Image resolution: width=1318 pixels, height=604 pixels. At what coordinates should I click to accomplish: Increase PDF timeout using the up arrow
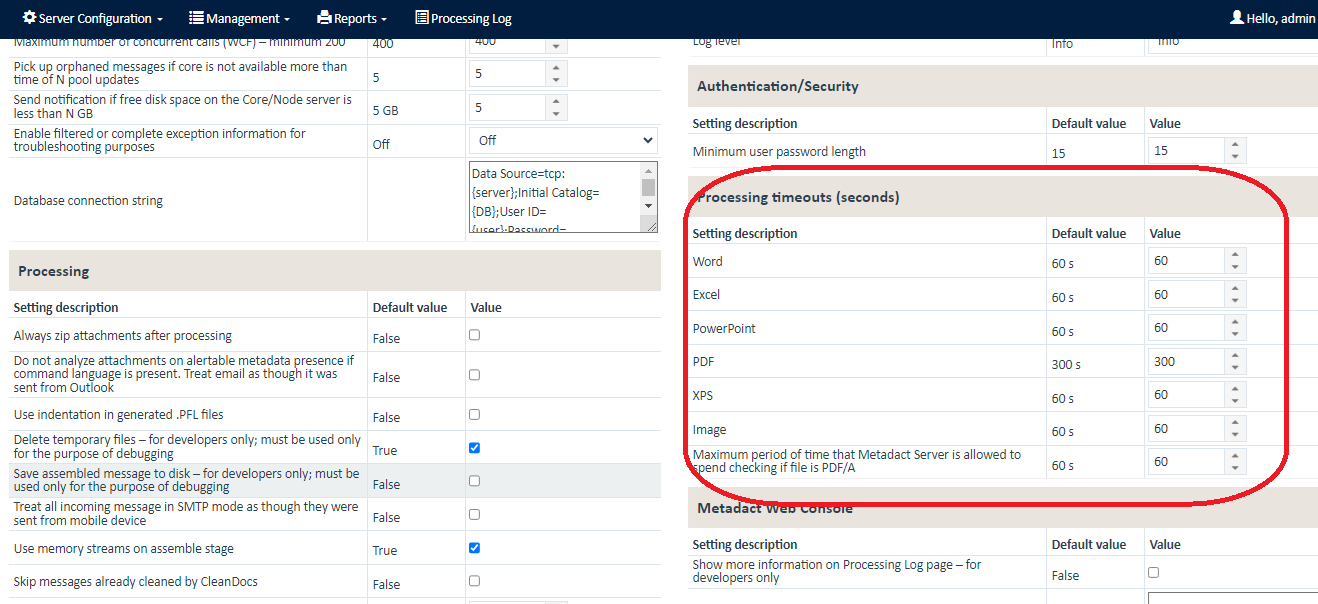pyautogui.click(x=1236, y=355)
